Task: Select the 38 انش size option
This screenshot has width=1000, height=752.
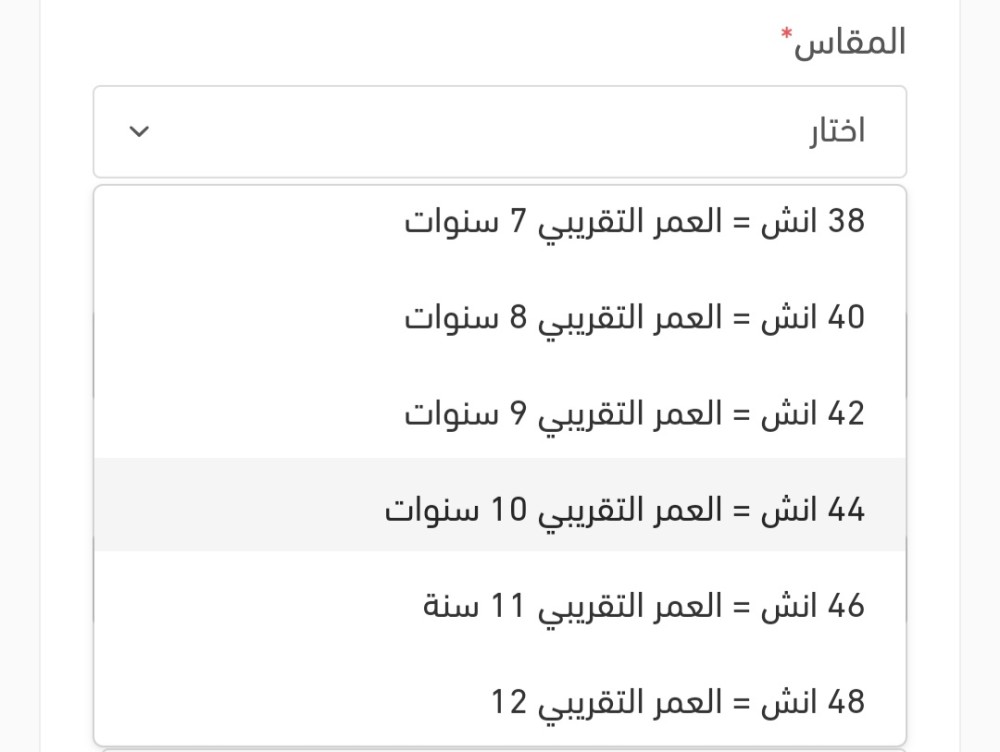Action: [634, 221]
